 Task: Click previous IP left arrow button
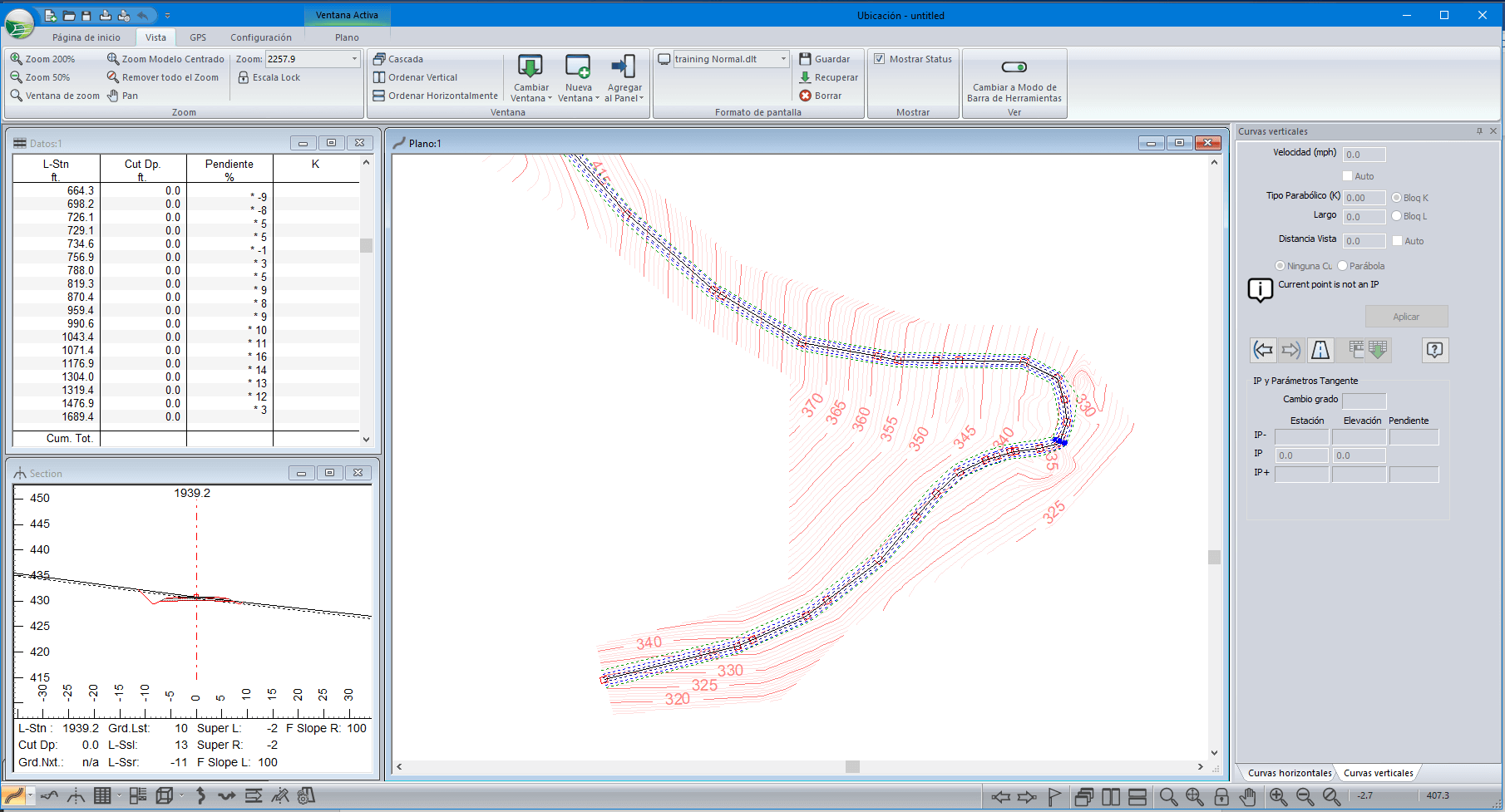pos(1263,350)
